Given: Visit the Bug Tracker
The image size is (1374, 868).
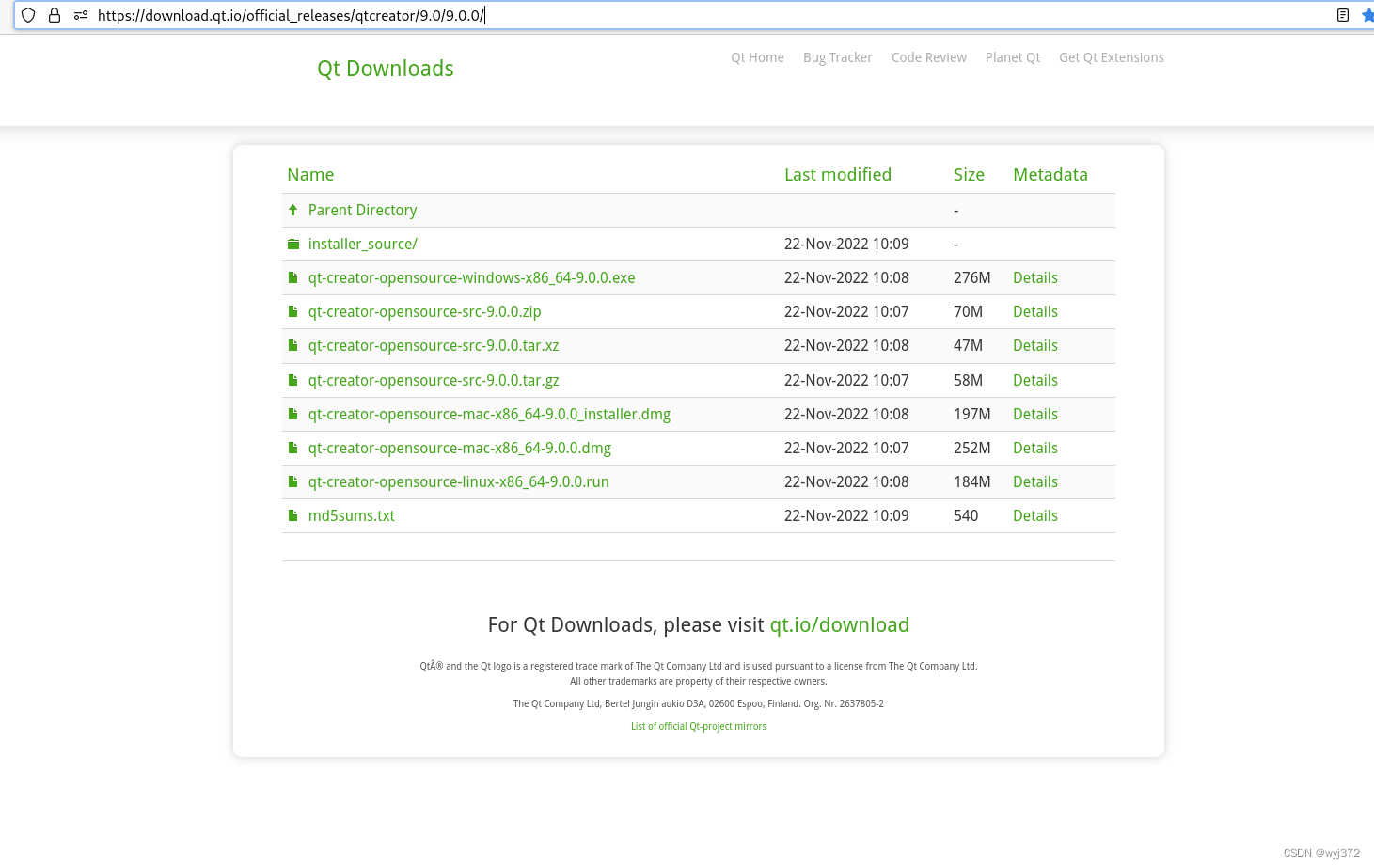Looking at the screenshot, I should 837,57.
